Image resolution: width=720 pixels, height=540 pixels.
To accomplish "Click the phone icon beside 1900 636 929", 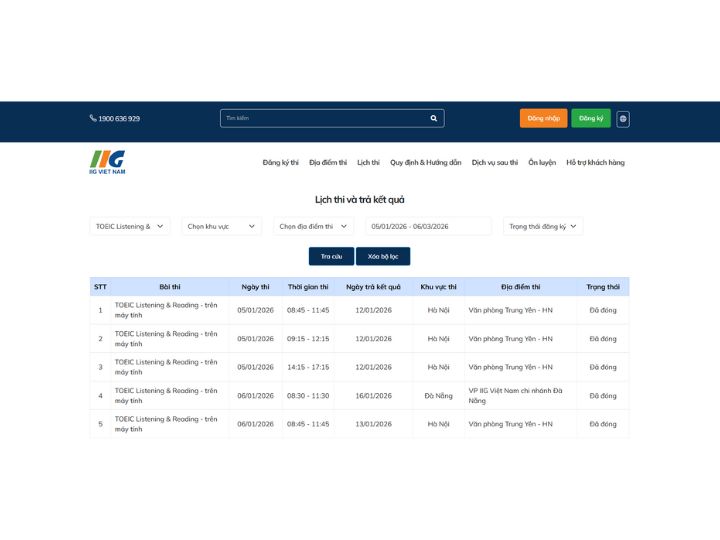I will tap(93, 118).
